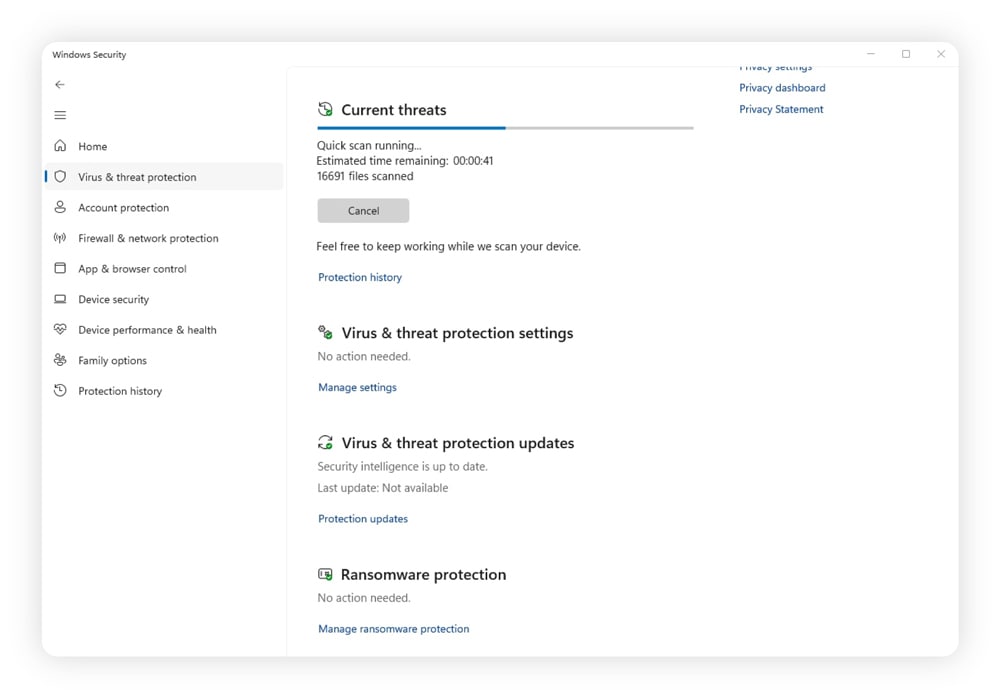Click the Ransomware protection icon
This screenshot has width=1000, height=698.
(x=324, y=574)
